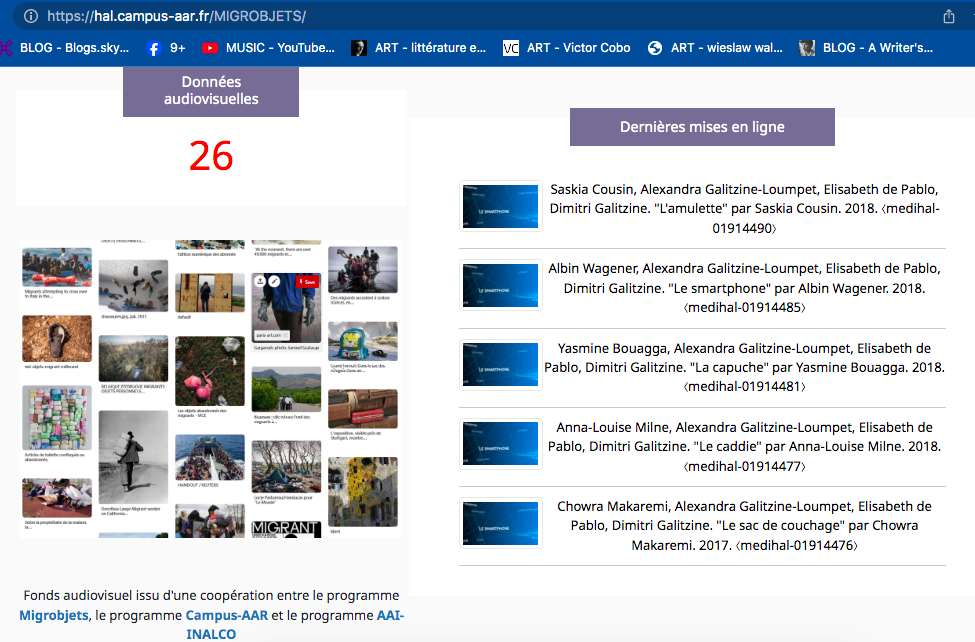Click the URL hal.campus-aar.fr/MIGROBJETS/
Image resolution: width=975 pixels, height=642 pixels.
tap(177, 16)
